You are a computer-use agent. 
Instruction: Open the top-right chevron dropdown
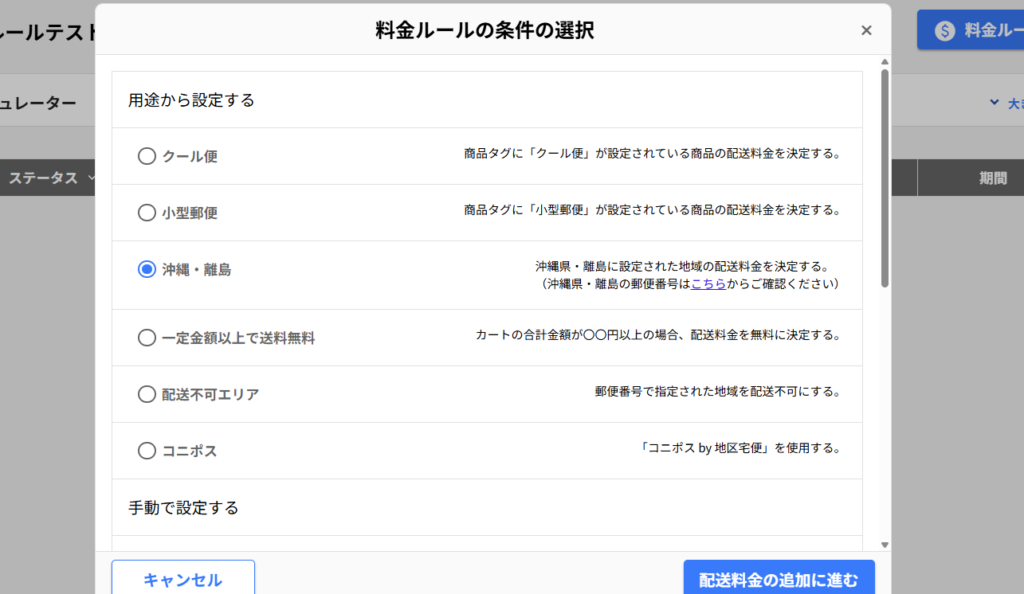(x=994, y=102)
